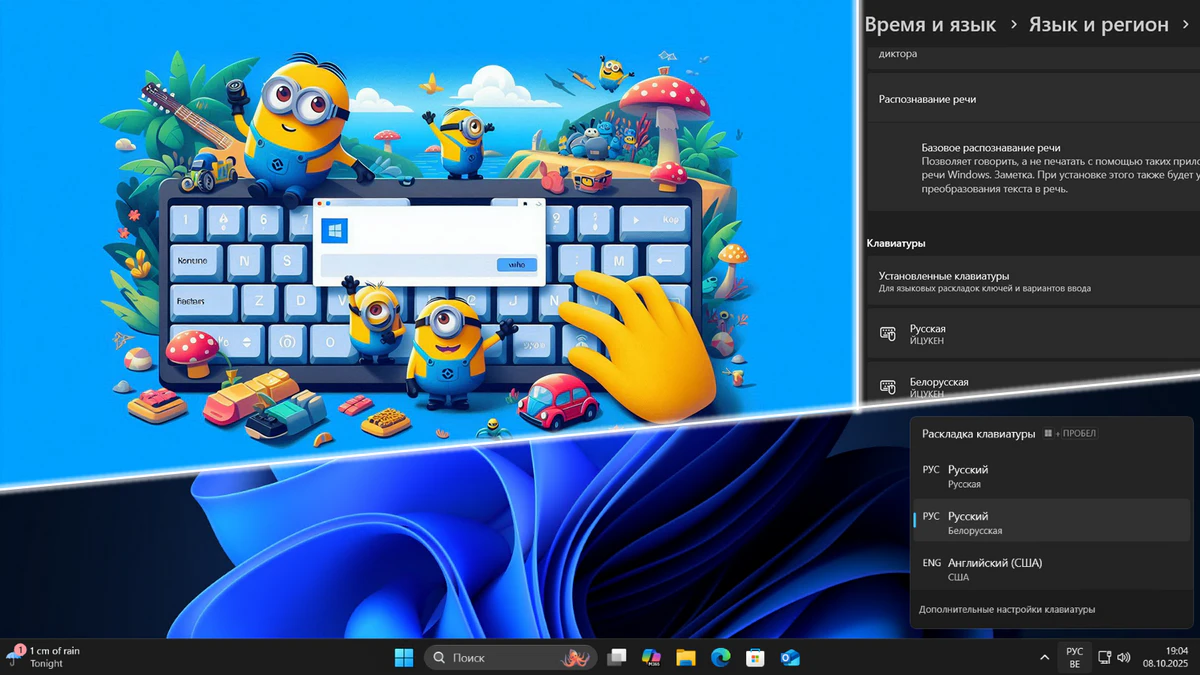Open Дополнительные настройки клавиатуры link
1200x675 pixels.
pyautogui.click(x=1005, y=608)
